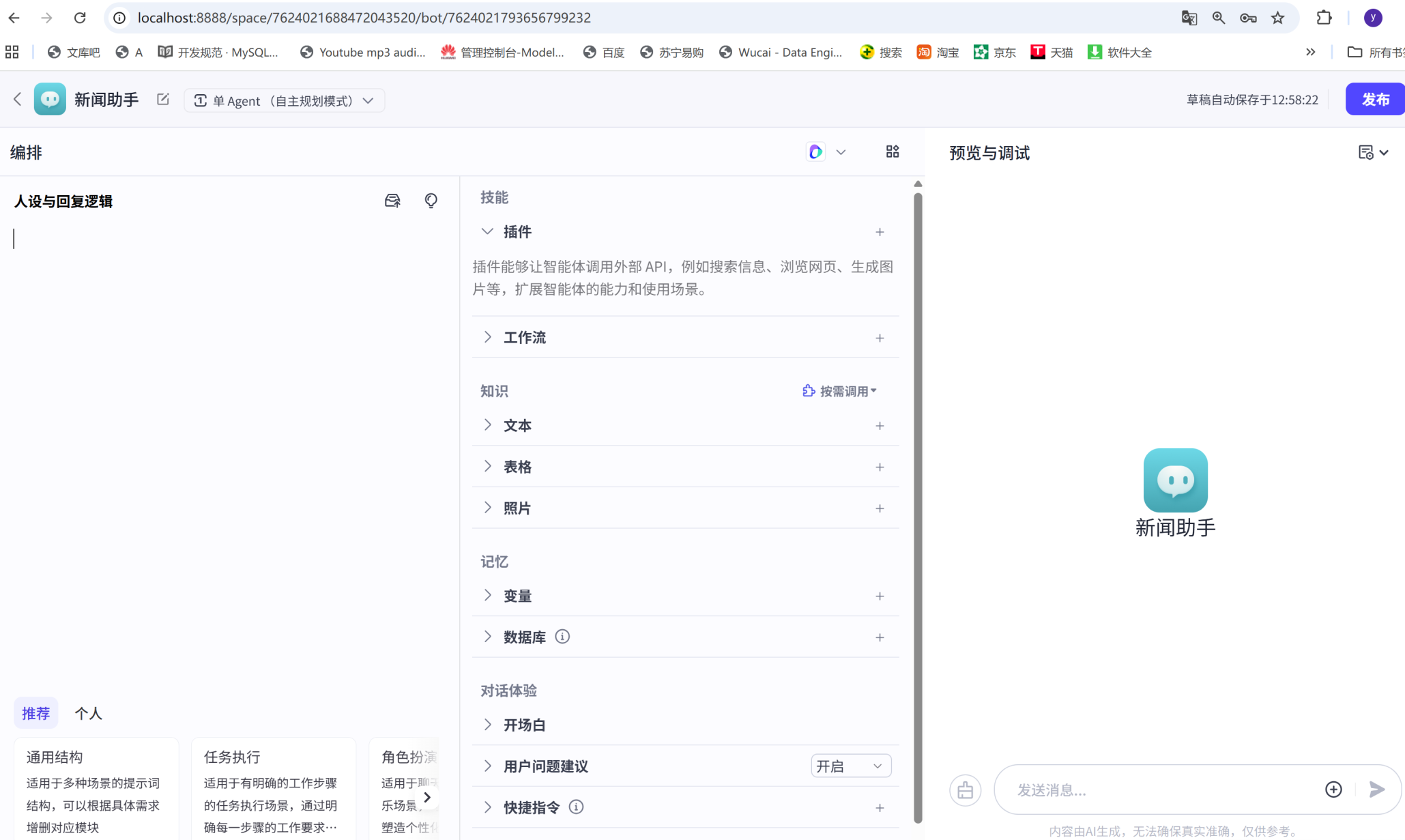Screen dimensions: 1405x840
Task: Add text knowledge via the 文本 plus icon
Action: tap(880, 425)
